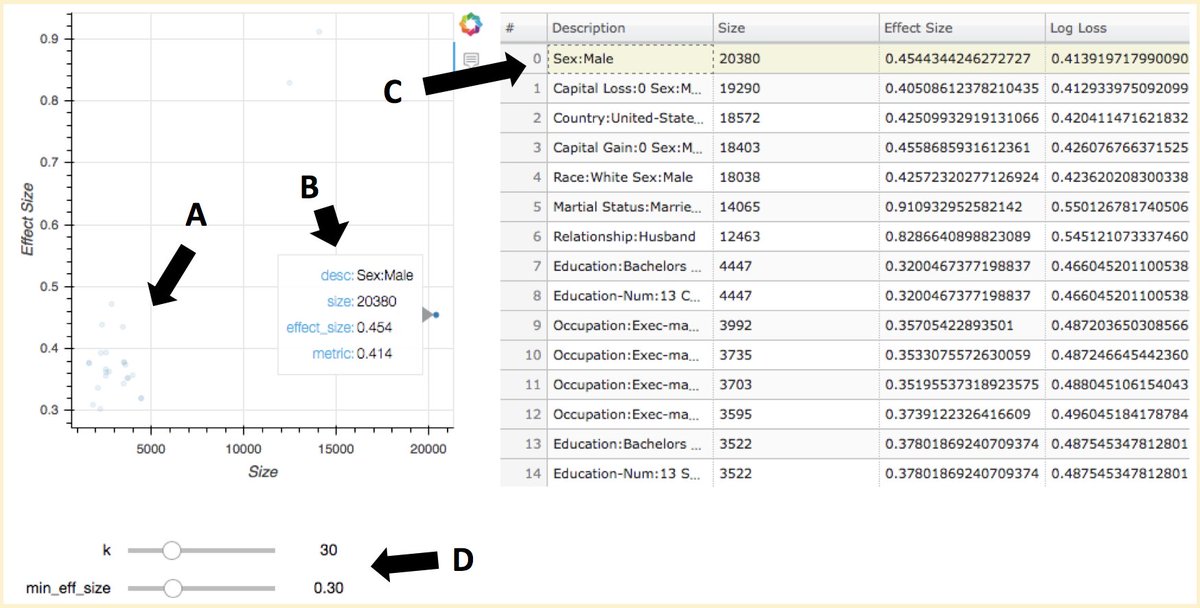Click the size cell 3735
The width and height of the screenshot is (1200, 608).
point(795,355)
